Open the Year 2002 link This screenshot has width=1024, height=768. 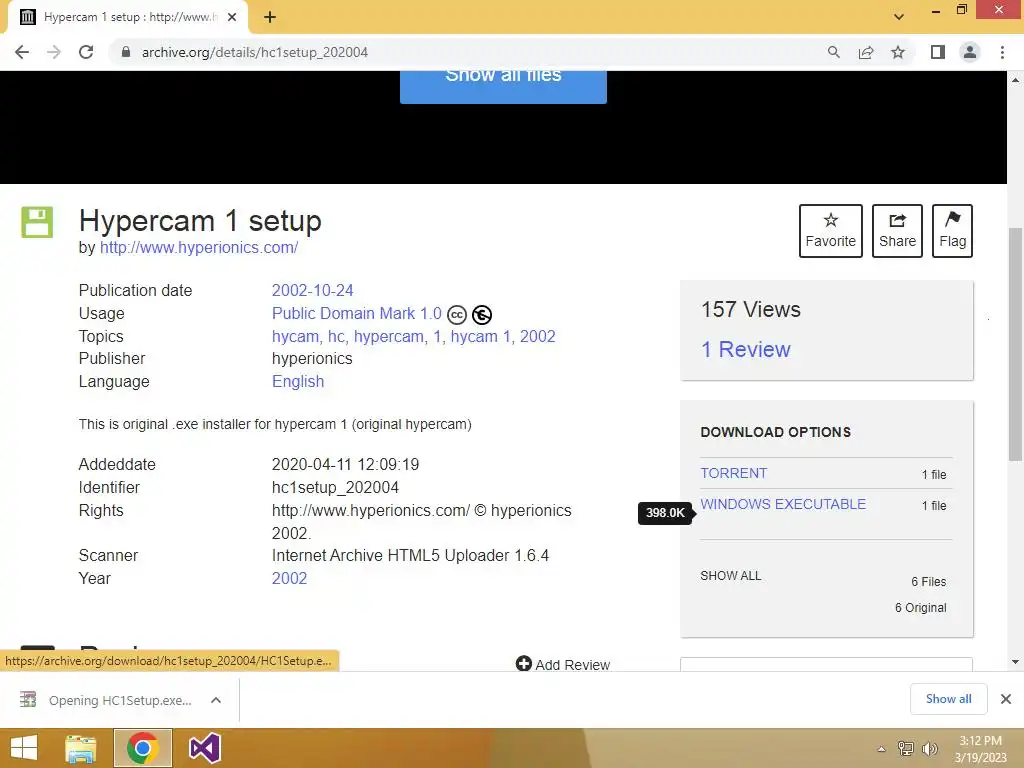pos(289,578)
